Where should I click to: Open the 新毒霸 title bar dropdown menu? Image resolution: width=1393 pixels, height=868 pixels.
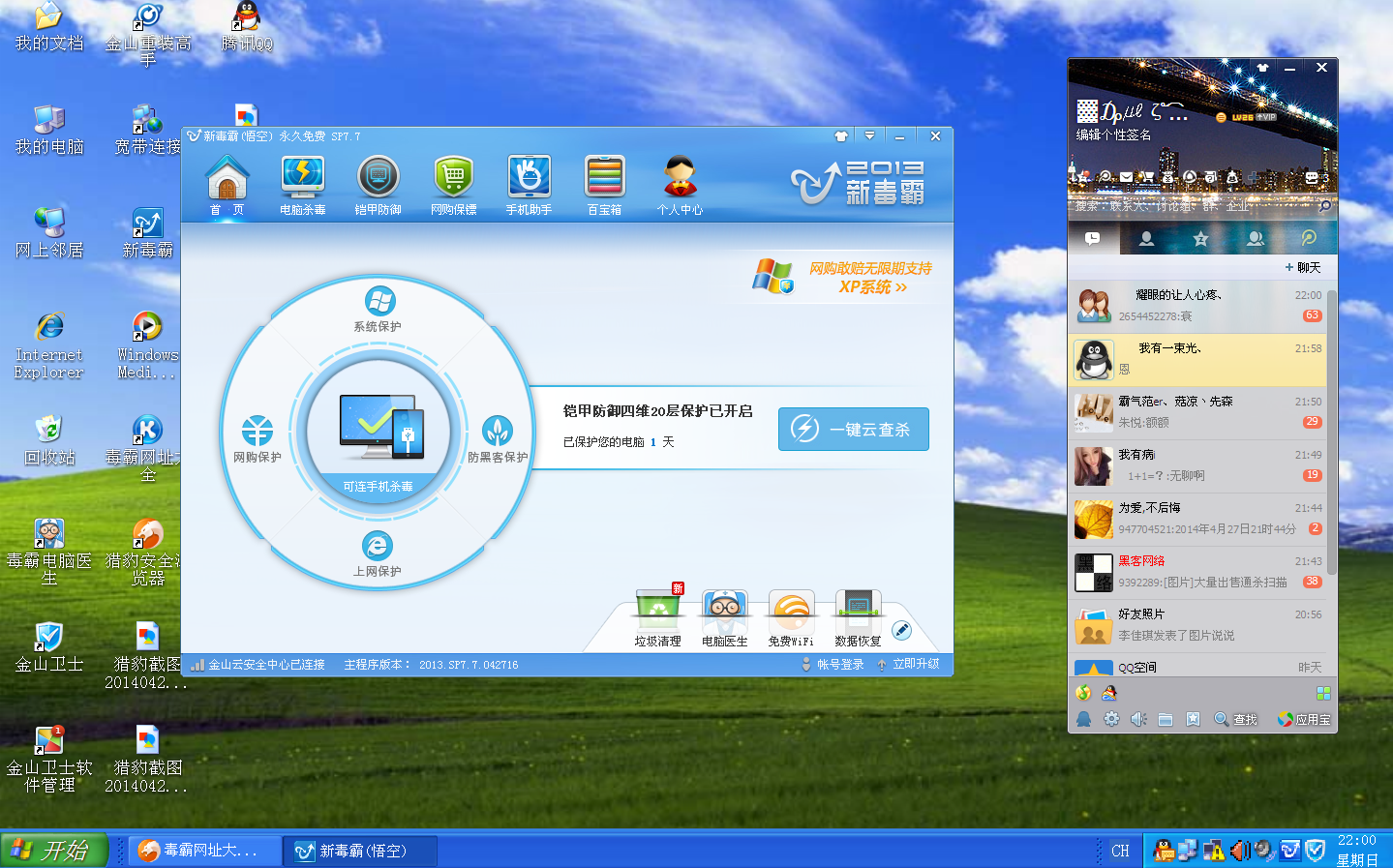pyautogui.click(x=869, y=136)
